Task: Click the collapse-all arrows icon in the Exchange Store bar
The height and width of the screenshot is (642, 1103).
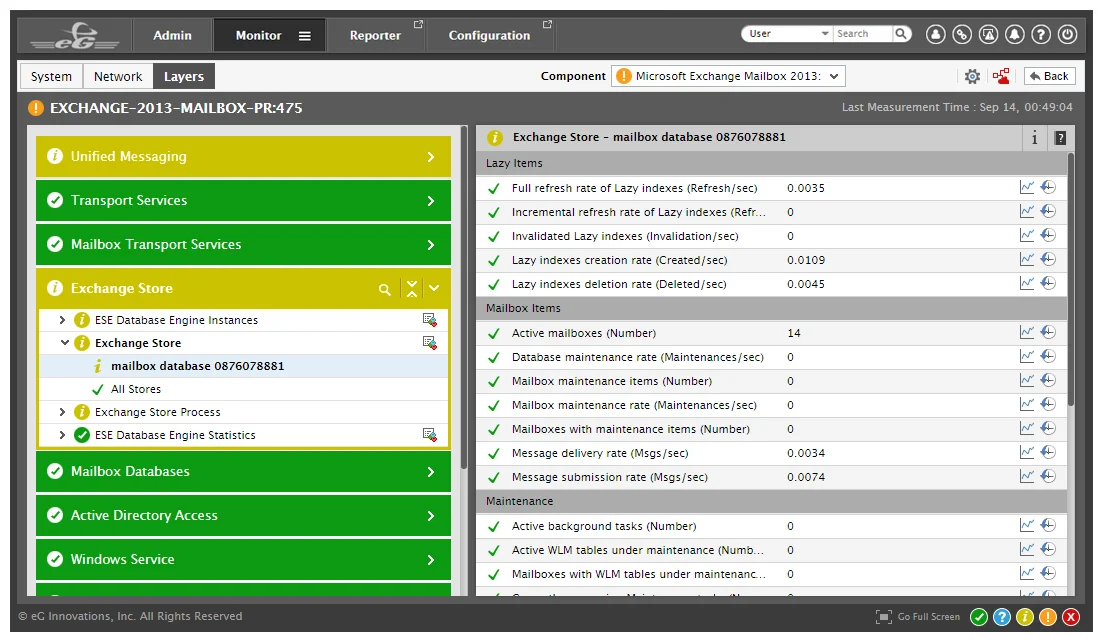Action: click(x=412, y=288)
